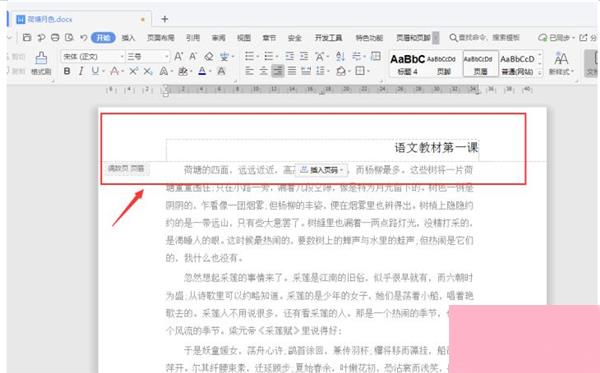Click the Paragraph Shading bucket icon
Image resolution: width=600 pixels, height=373 pixels.
pyautogui.click(x=341, y=71)
